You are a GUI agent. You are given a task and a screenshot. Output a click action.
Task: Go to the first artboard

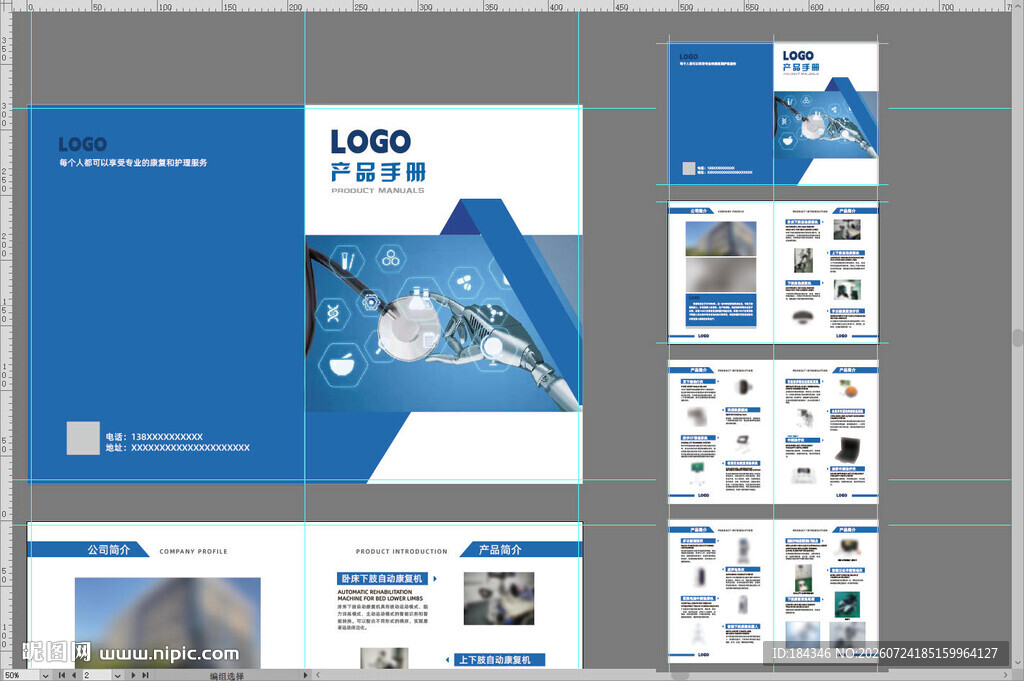pyautogui.click(x=62, y=675)
